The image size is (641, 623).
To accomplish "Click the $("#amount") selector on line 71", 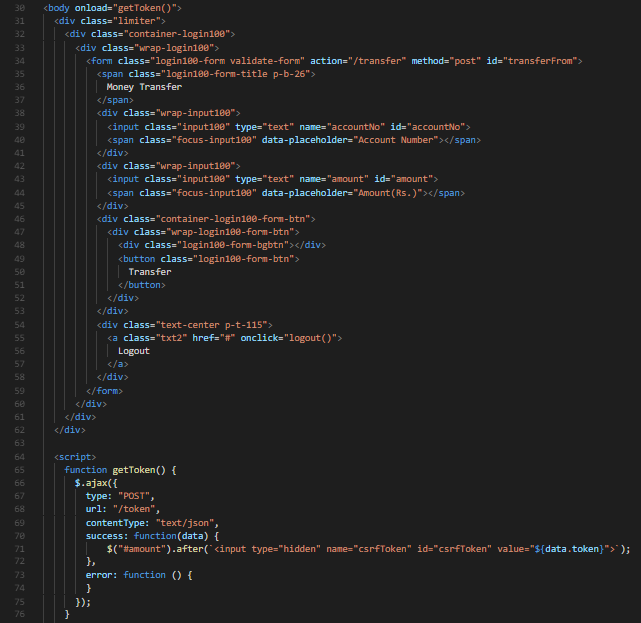I will pos(139,549).
